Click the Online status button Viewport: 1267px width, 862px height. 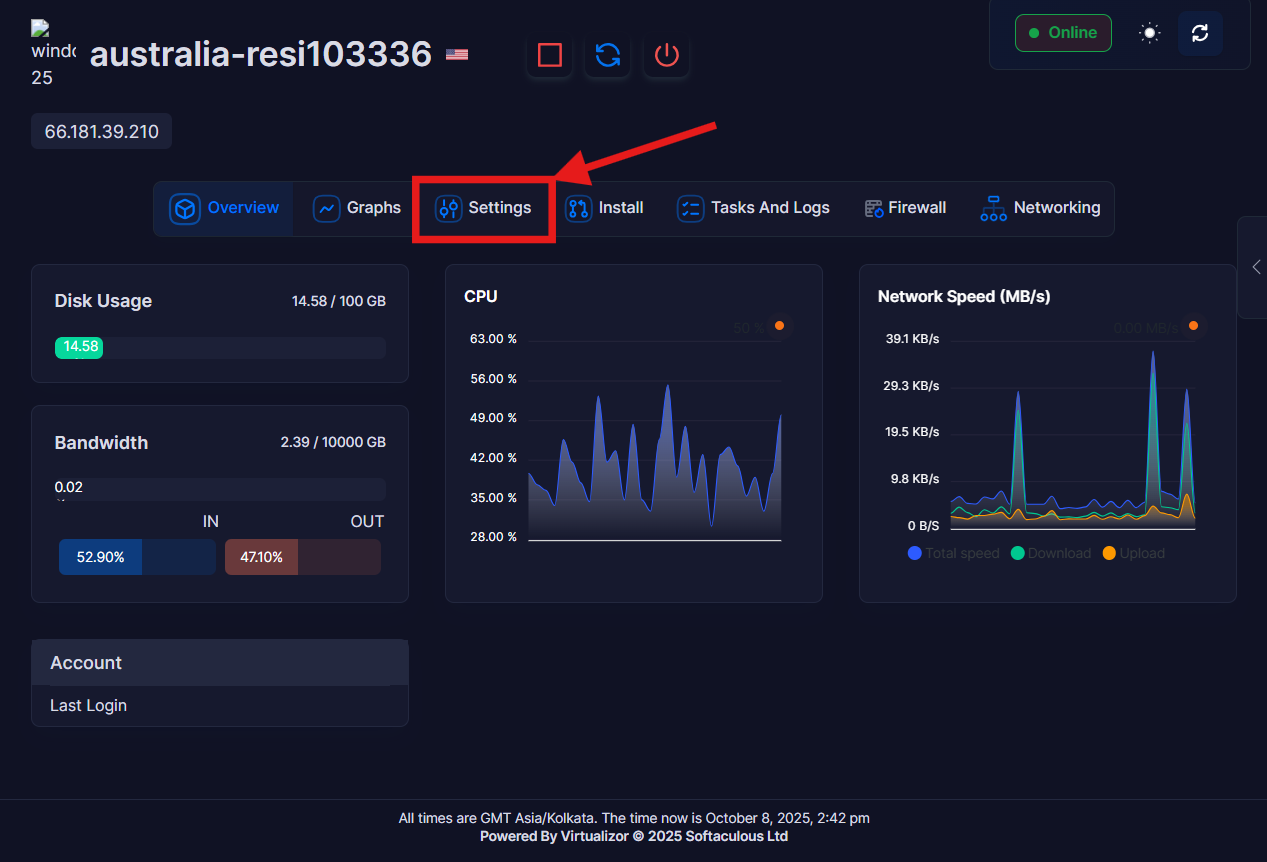tap(1063, 33)
